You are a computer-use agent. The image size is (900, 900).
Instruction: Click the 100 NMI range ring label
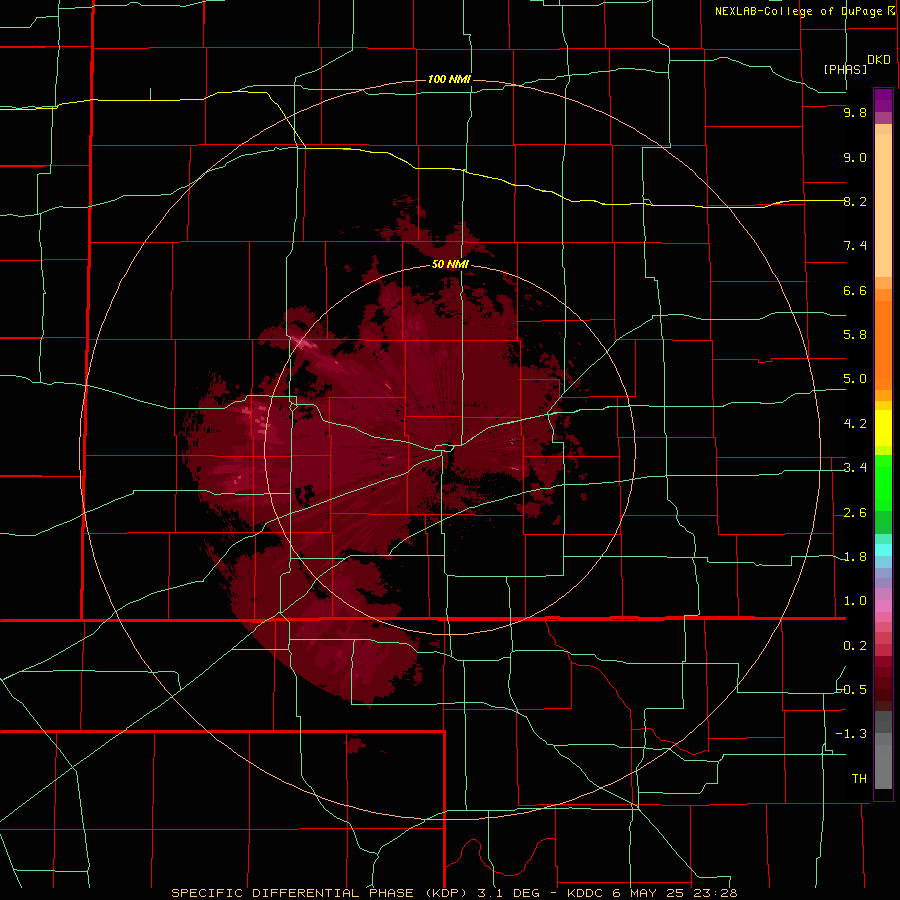[449, 79]
